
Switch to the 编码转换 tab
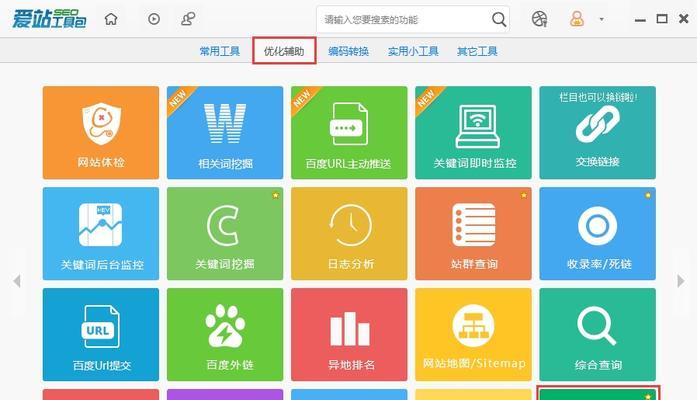coord(348,52)
